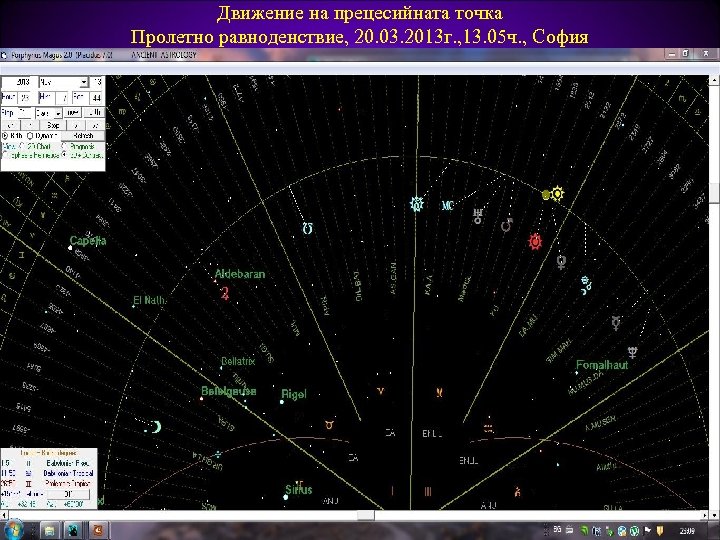Click the orange Pisces sign glyph
Screen dimensions: 720x540
[x=439, y=393]
